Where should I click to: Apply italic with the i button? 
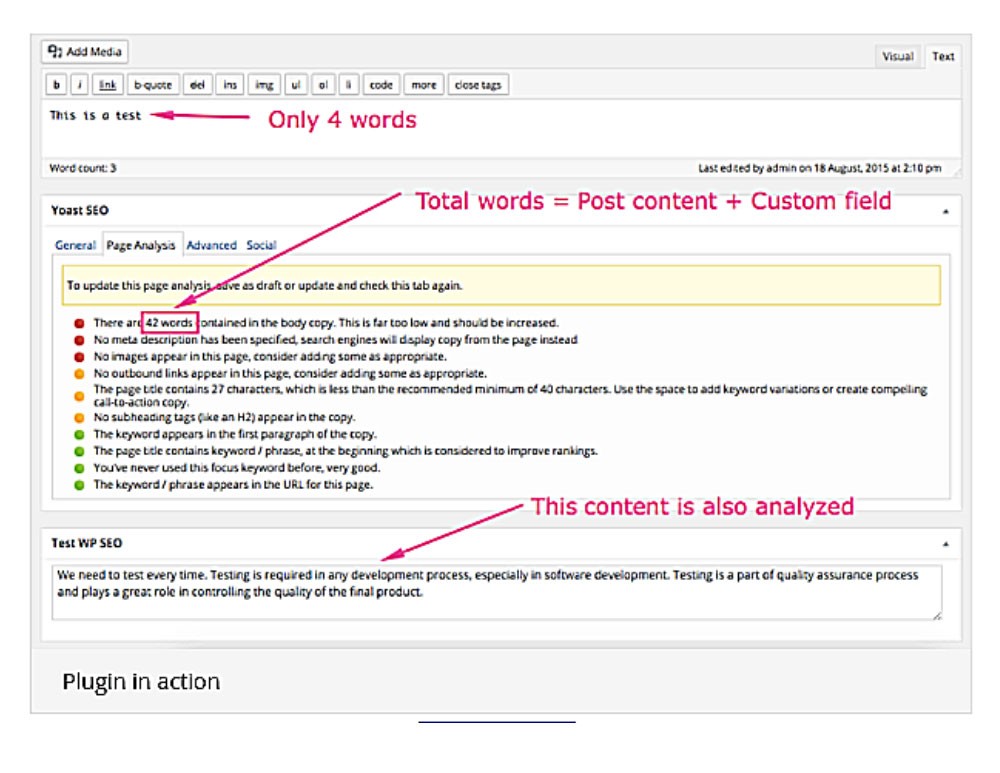coord(80,85)
